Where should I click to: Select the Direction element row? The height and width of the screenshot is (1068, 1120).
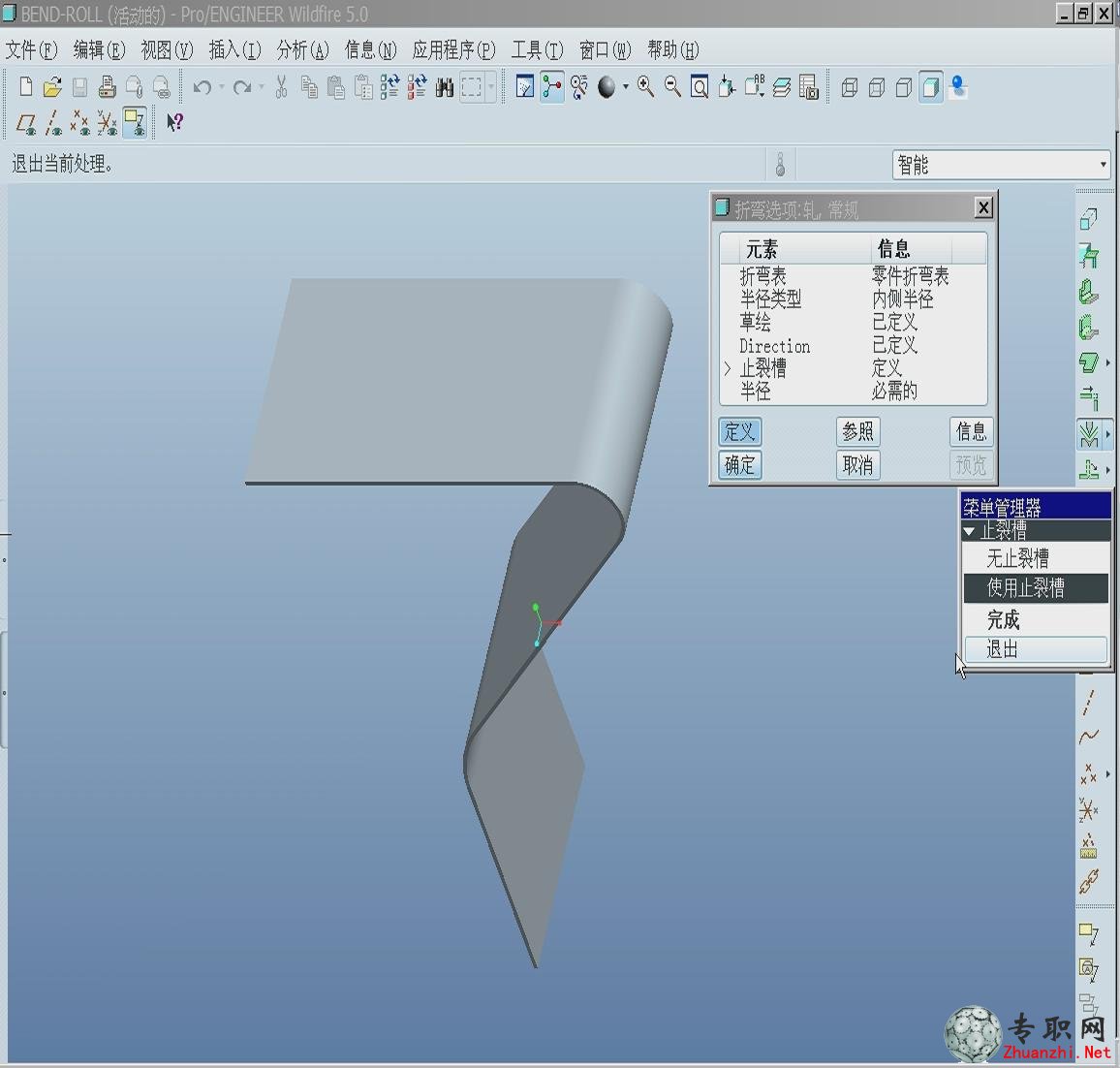(x=854, y=346)
